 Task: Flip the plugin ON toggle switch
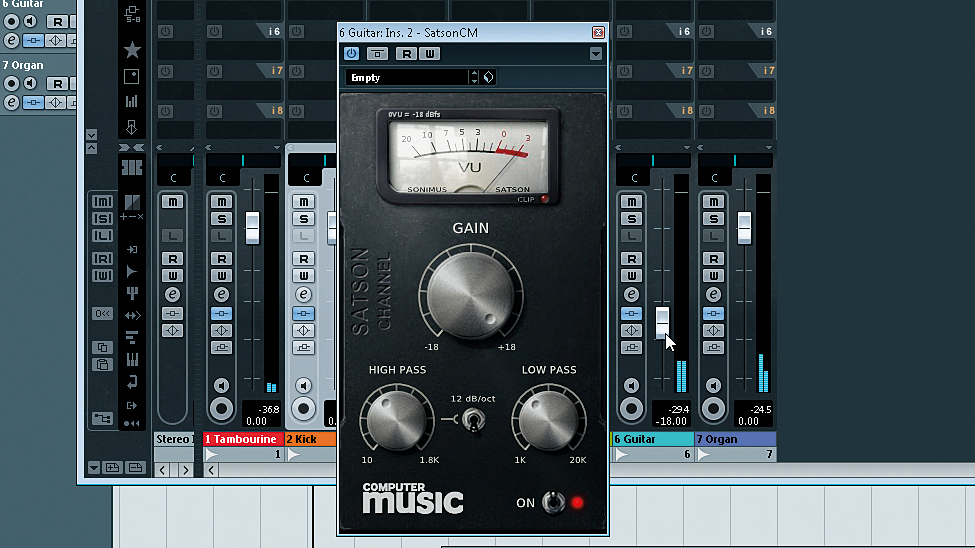[x=553, y=502]
